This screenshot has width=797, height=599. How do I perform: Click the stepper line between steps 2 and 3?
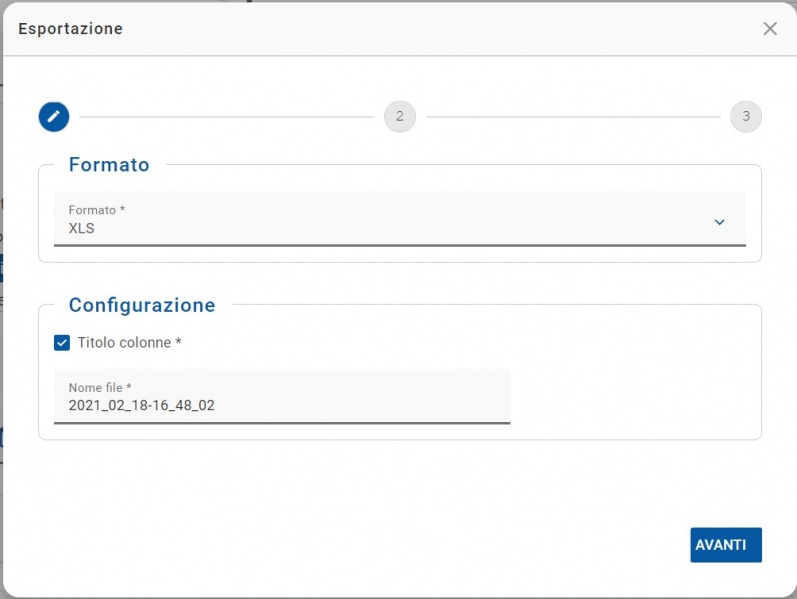(x=573, y=117)
